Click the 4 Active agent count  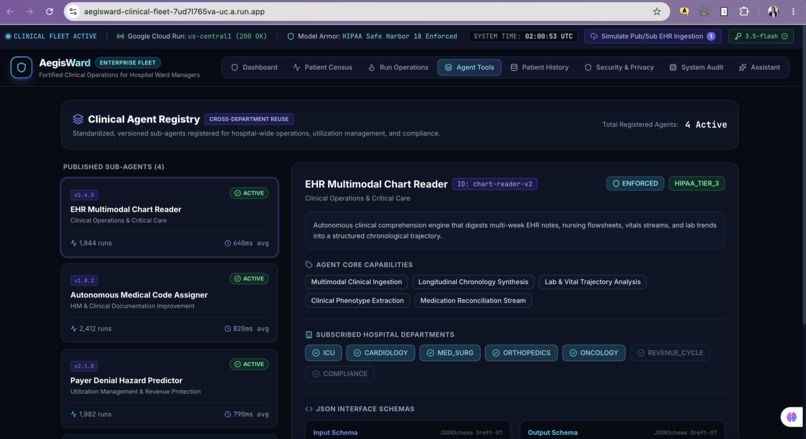[x=706, y=125]
